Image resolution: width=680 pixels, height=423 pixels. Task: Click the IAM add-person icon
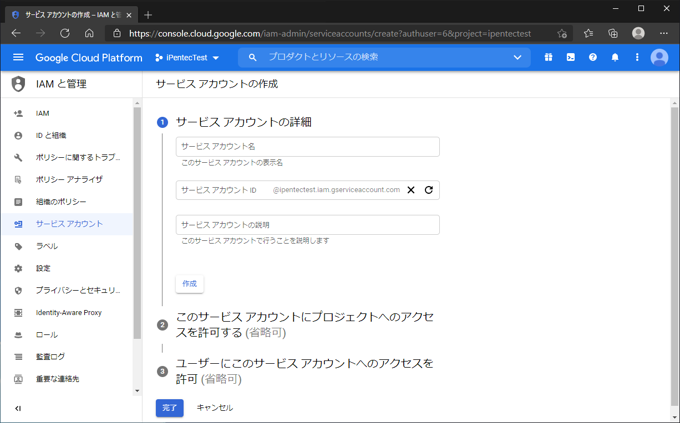[x=18, y=113]
